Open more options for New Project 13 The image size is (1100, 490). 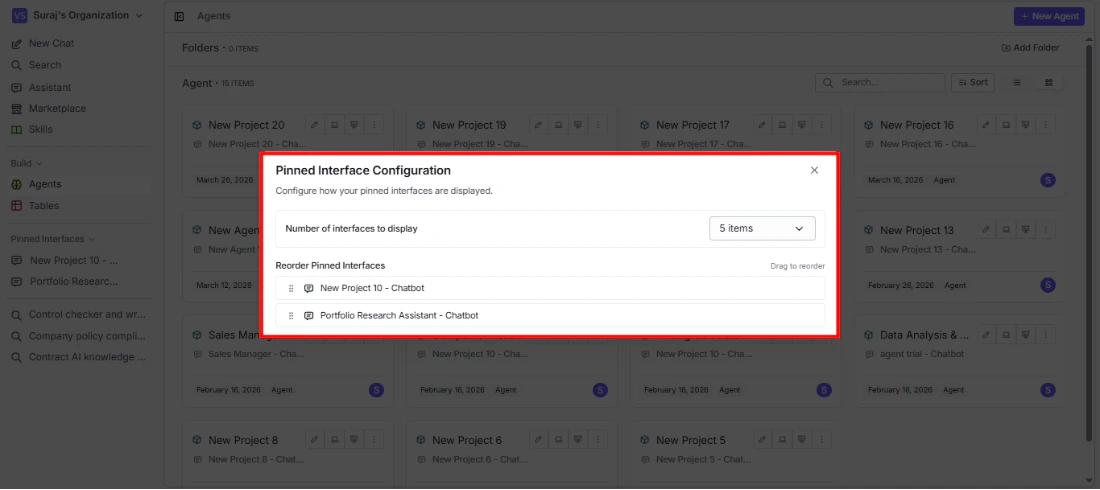pyautogui.click(x=1045, y=230)
